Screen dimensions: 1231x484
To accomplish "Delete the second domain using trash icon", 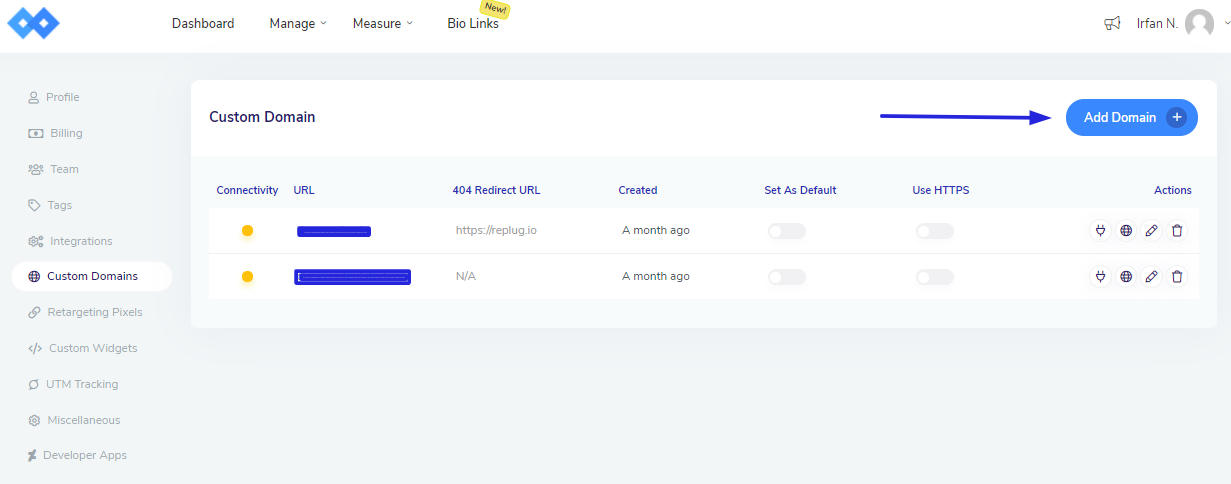I will (x=1177, y=277).
